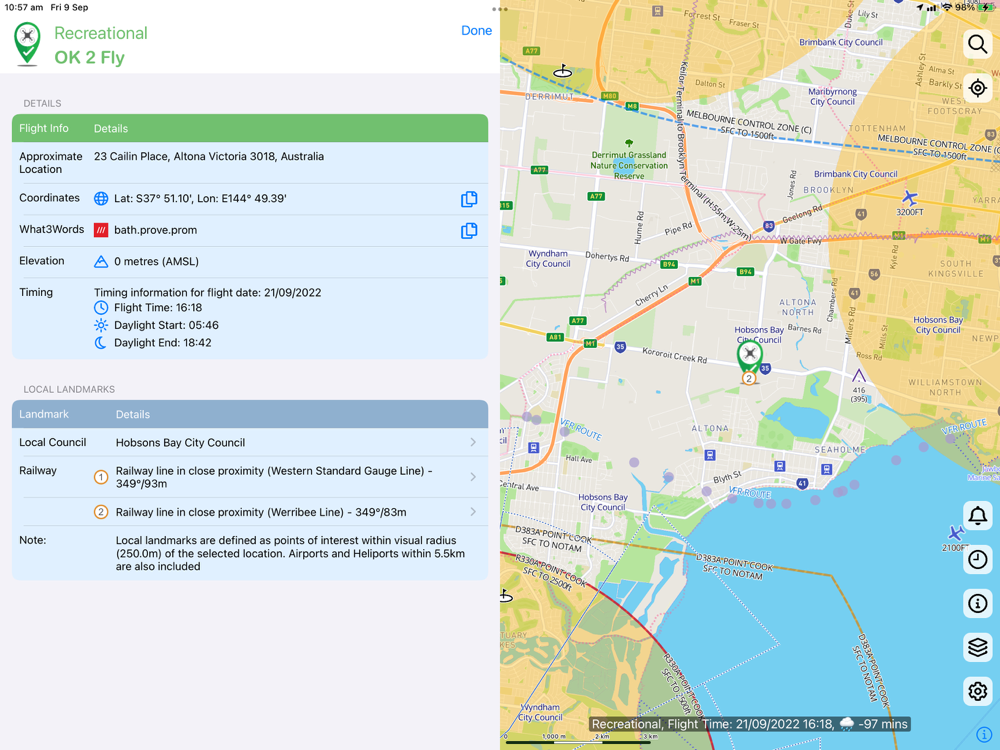Tap the 416 obstacle marker on map

tap(859, 375)
